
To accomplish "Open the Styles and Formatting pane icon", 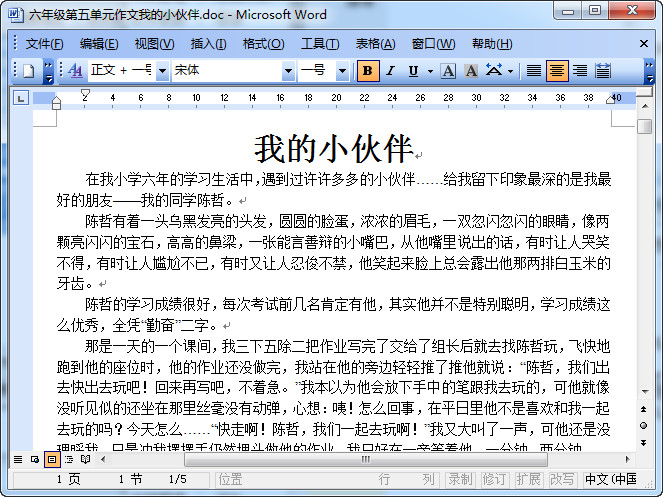I will point(75,71).
